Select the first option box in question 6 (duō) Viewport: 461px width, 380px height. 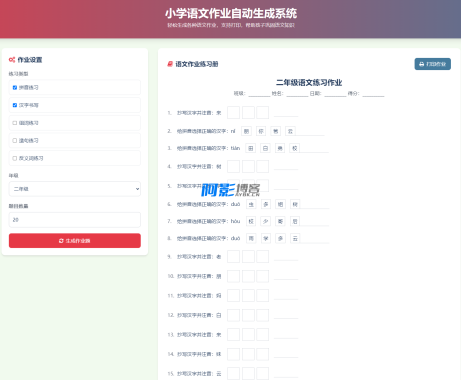(251, 204)
